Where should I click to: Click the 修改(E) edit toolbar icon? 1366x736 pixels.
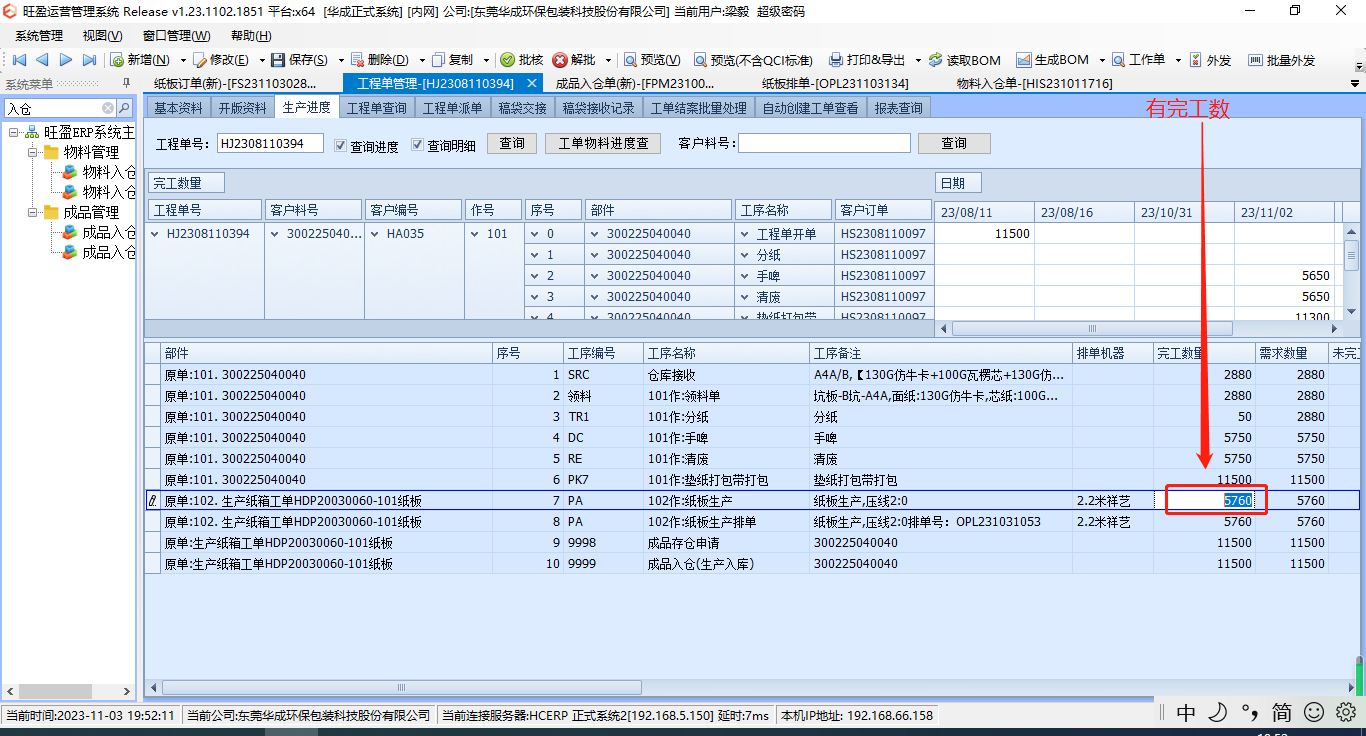200,60
